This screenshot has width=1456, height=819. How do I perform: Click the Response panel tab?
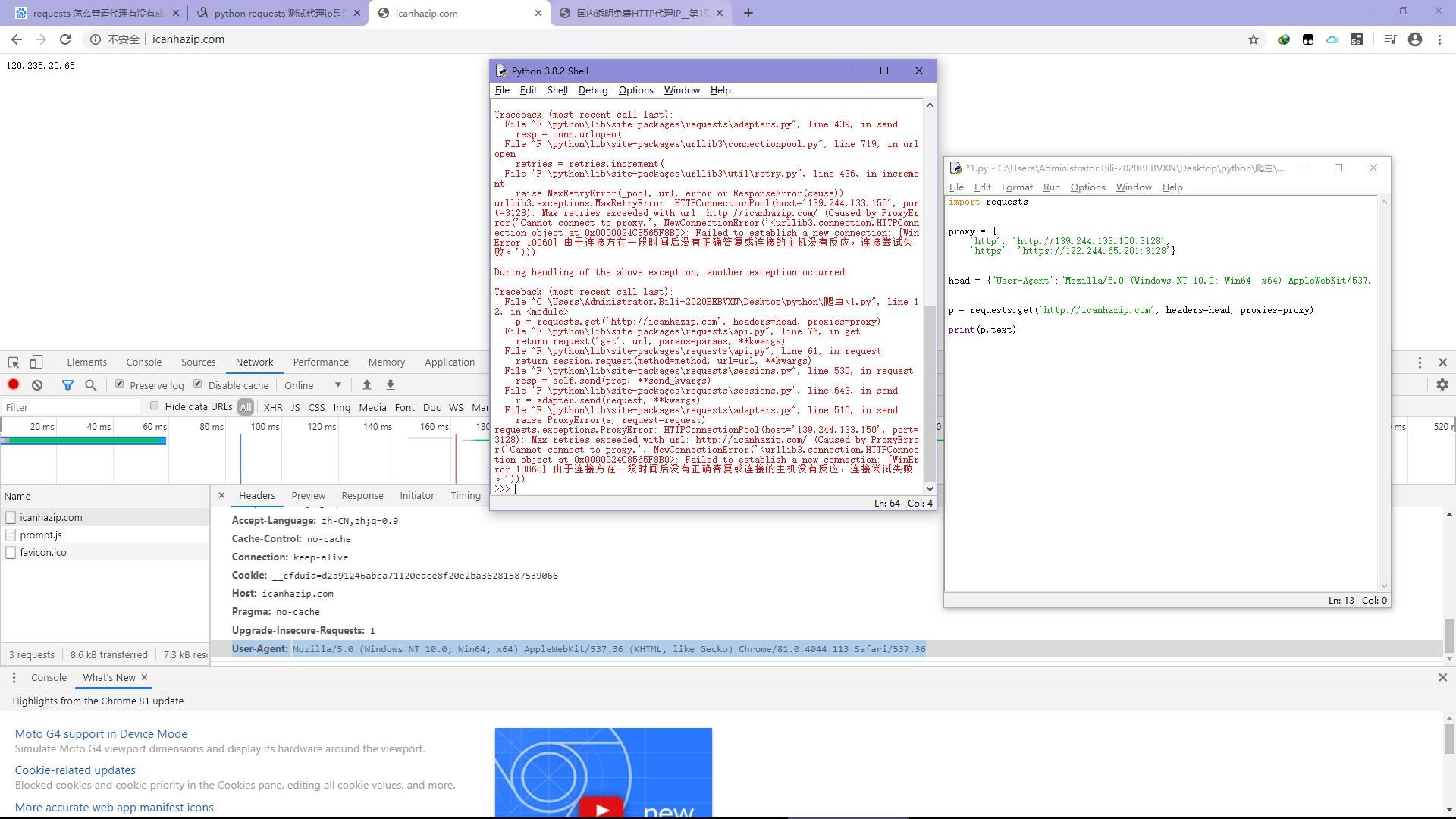362,495
